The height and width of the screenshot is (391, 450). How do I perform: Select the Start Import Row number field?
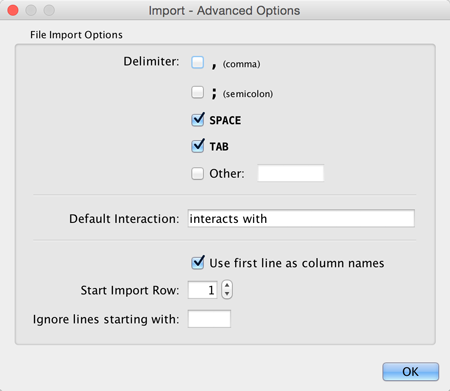tap(202, 290)
